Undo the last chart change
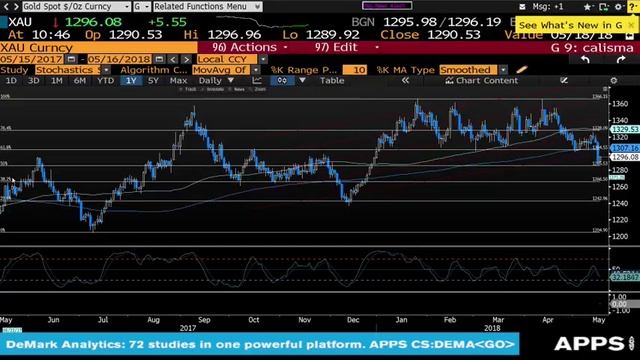The image size is (640, 360). 585,60
